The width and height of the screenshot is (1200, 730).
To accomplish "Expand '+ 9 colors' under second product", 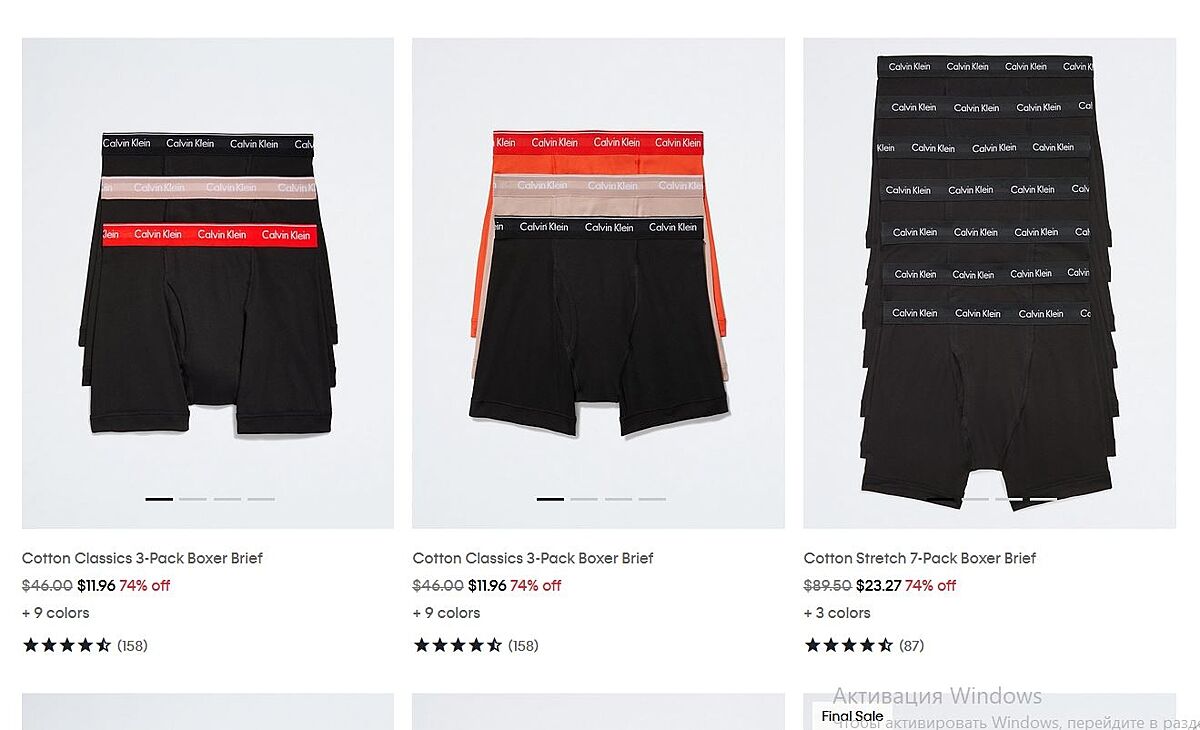I will tap(447, 613).
